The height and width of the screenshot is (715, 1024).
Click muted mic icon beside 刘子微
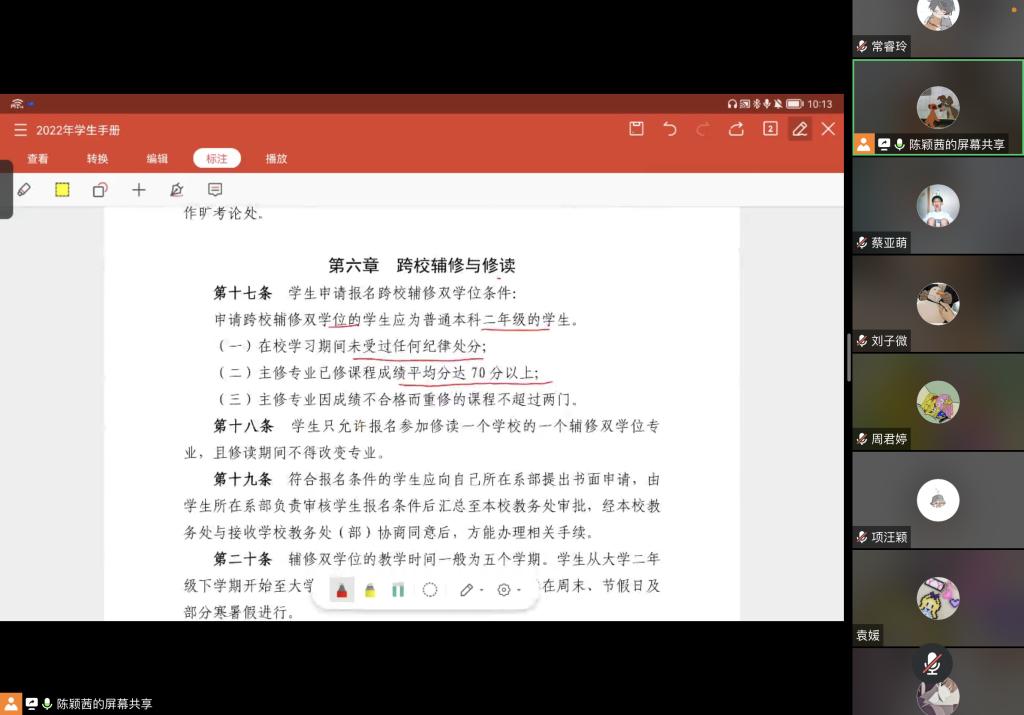[862, 340]
